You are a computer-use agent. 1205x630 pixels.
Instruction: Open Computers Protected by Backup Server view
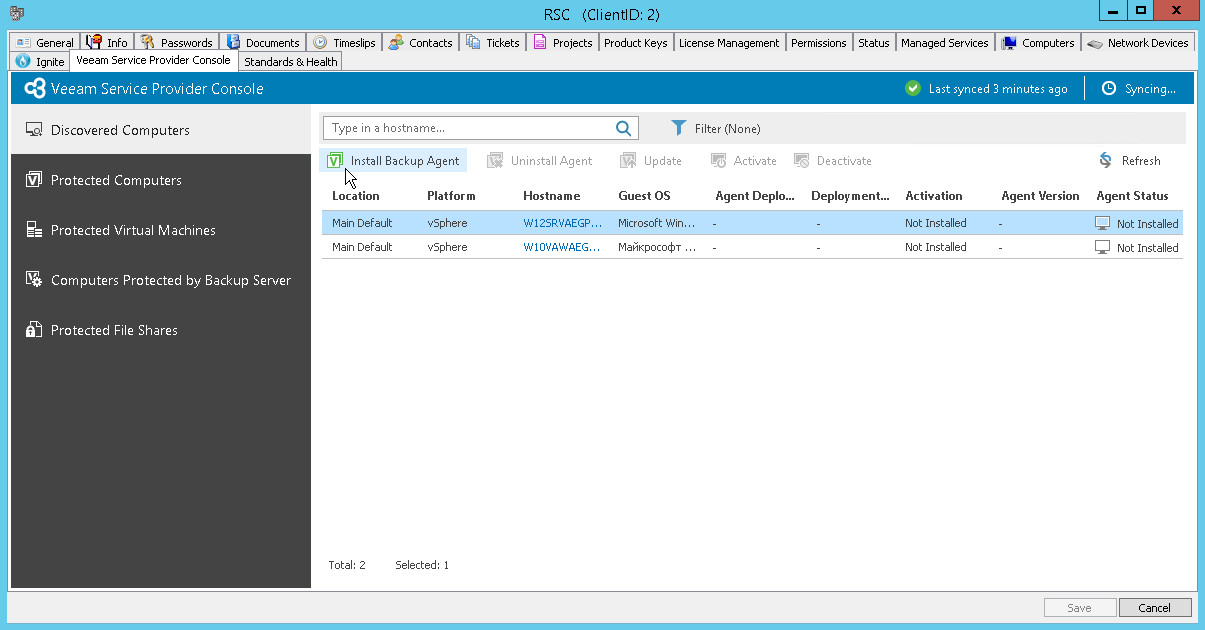pyautogui.click(x=170, y=280)
